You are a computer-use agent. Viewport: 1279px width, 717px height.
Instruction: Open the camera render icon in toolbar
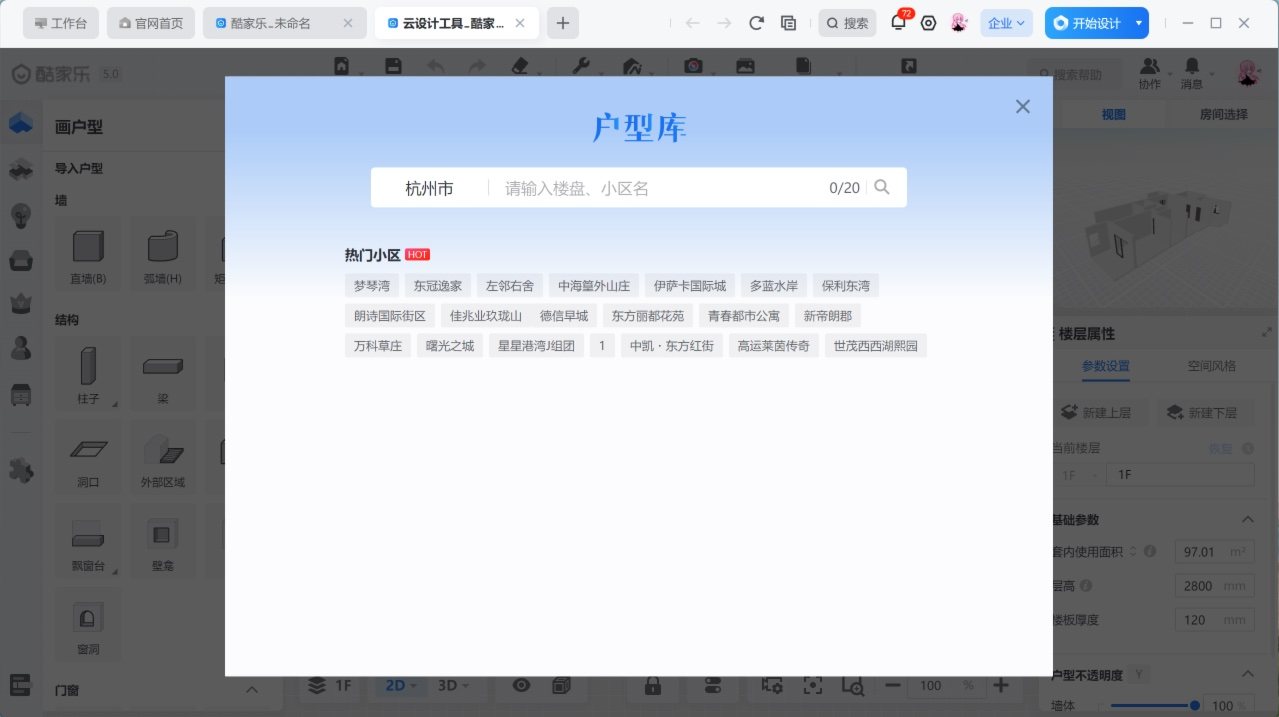(693, 66)
